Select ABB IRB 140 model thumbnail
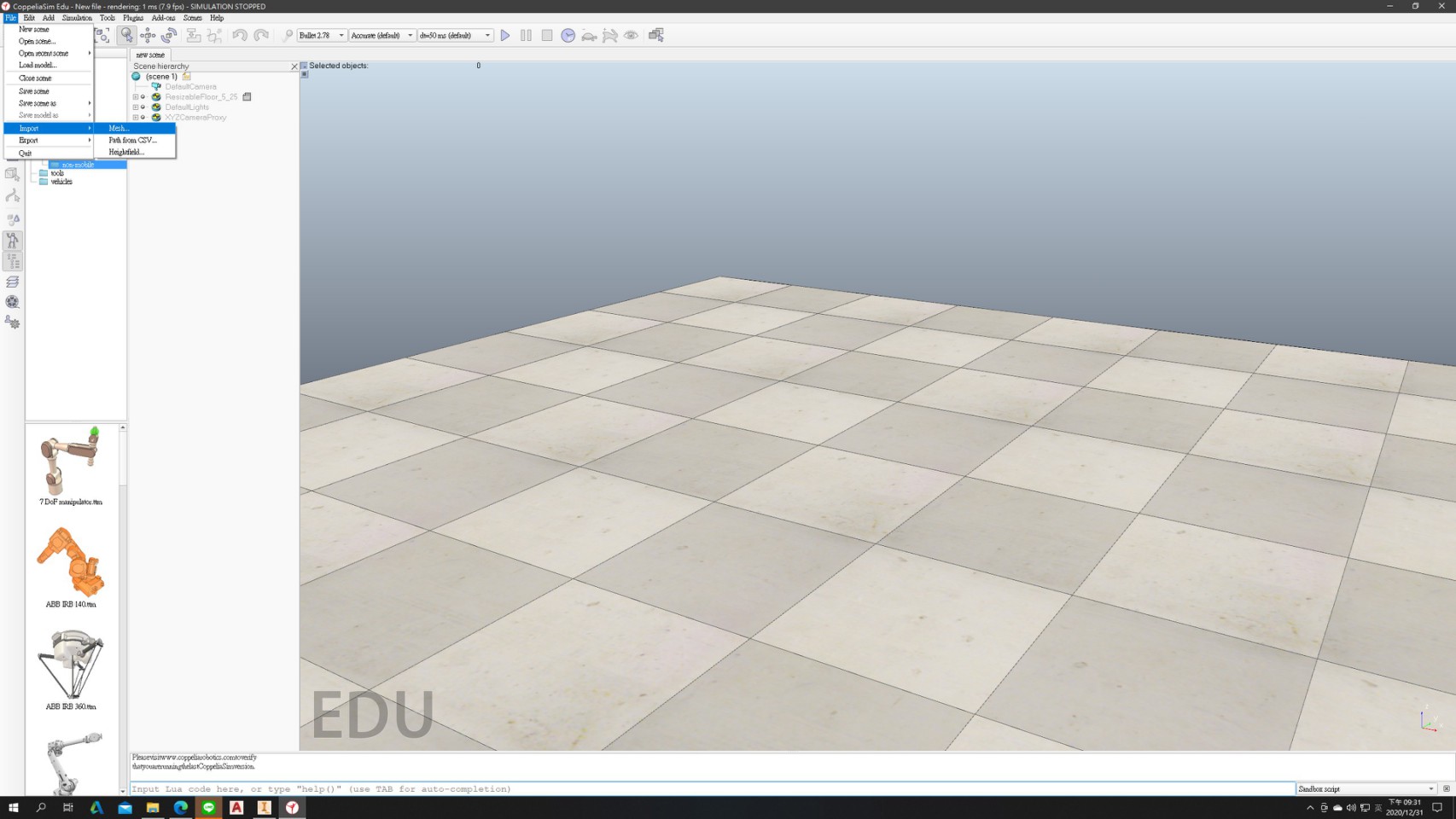Screen dimensions: 1456x819 [71, 567]
